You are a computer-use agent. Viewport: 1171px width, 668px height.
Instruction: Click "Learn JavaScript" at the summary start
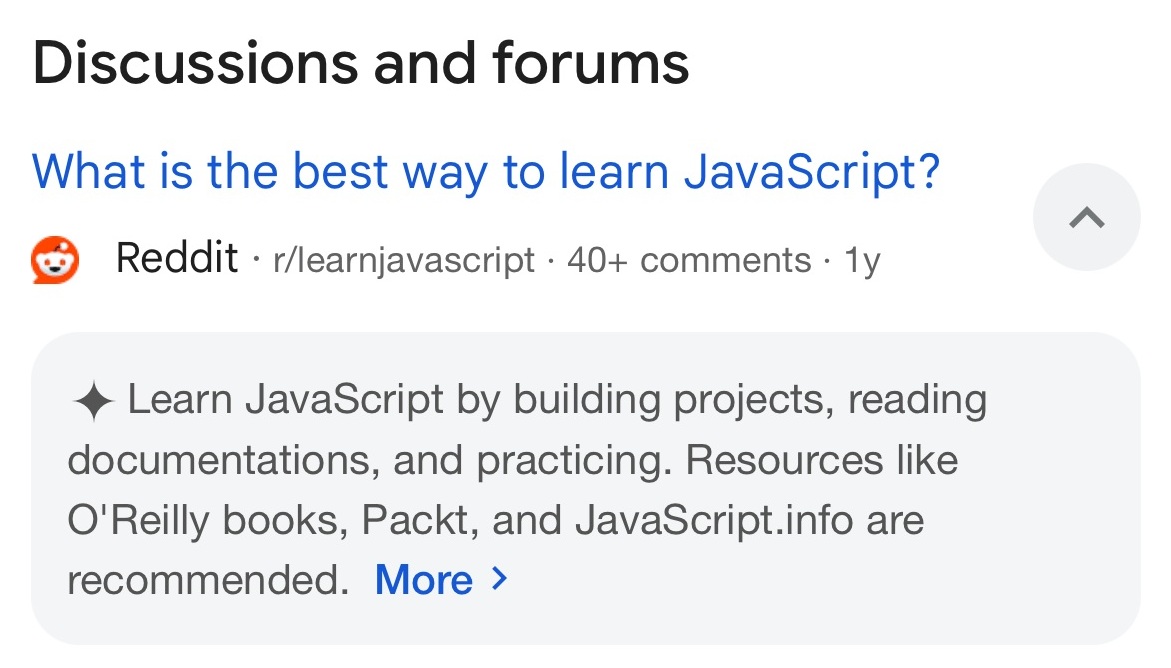286,401
